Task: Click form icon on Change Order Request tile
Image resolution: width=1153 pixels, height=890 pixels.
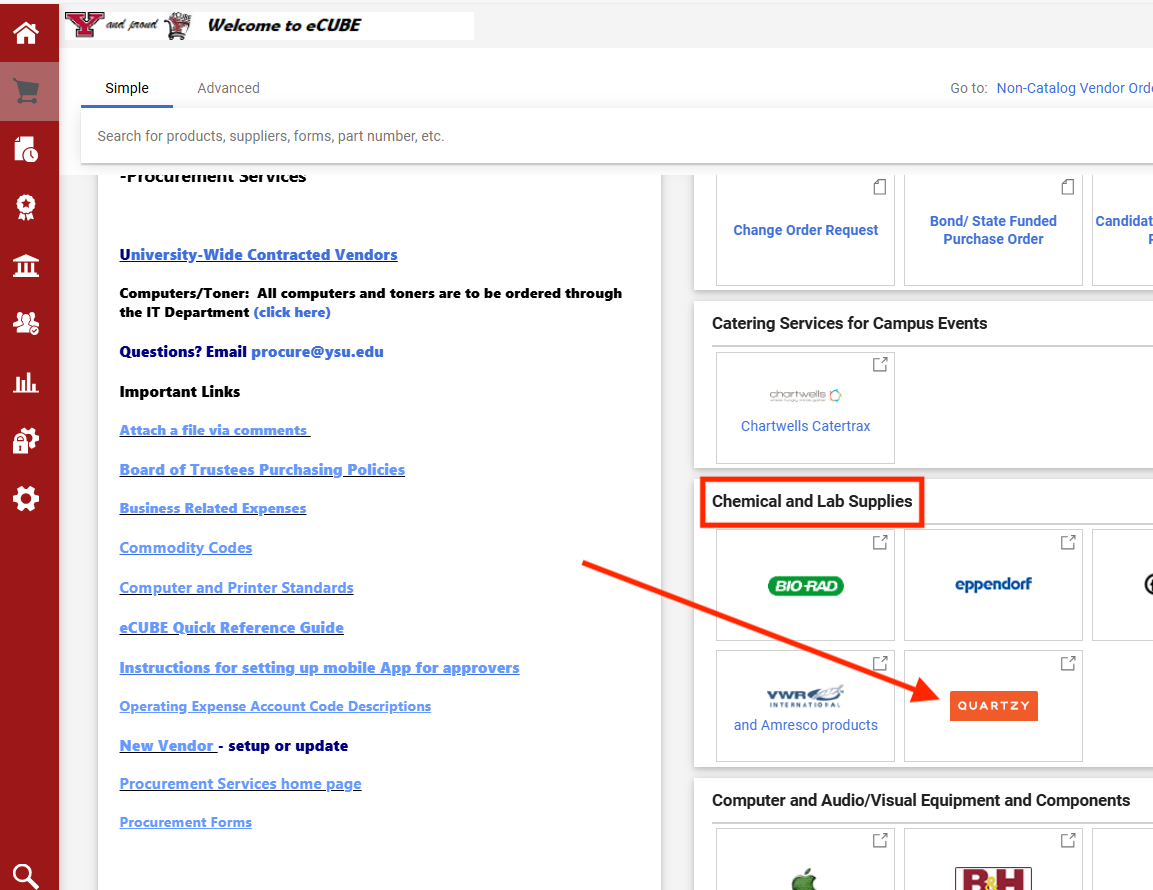Action: (880, 187)
